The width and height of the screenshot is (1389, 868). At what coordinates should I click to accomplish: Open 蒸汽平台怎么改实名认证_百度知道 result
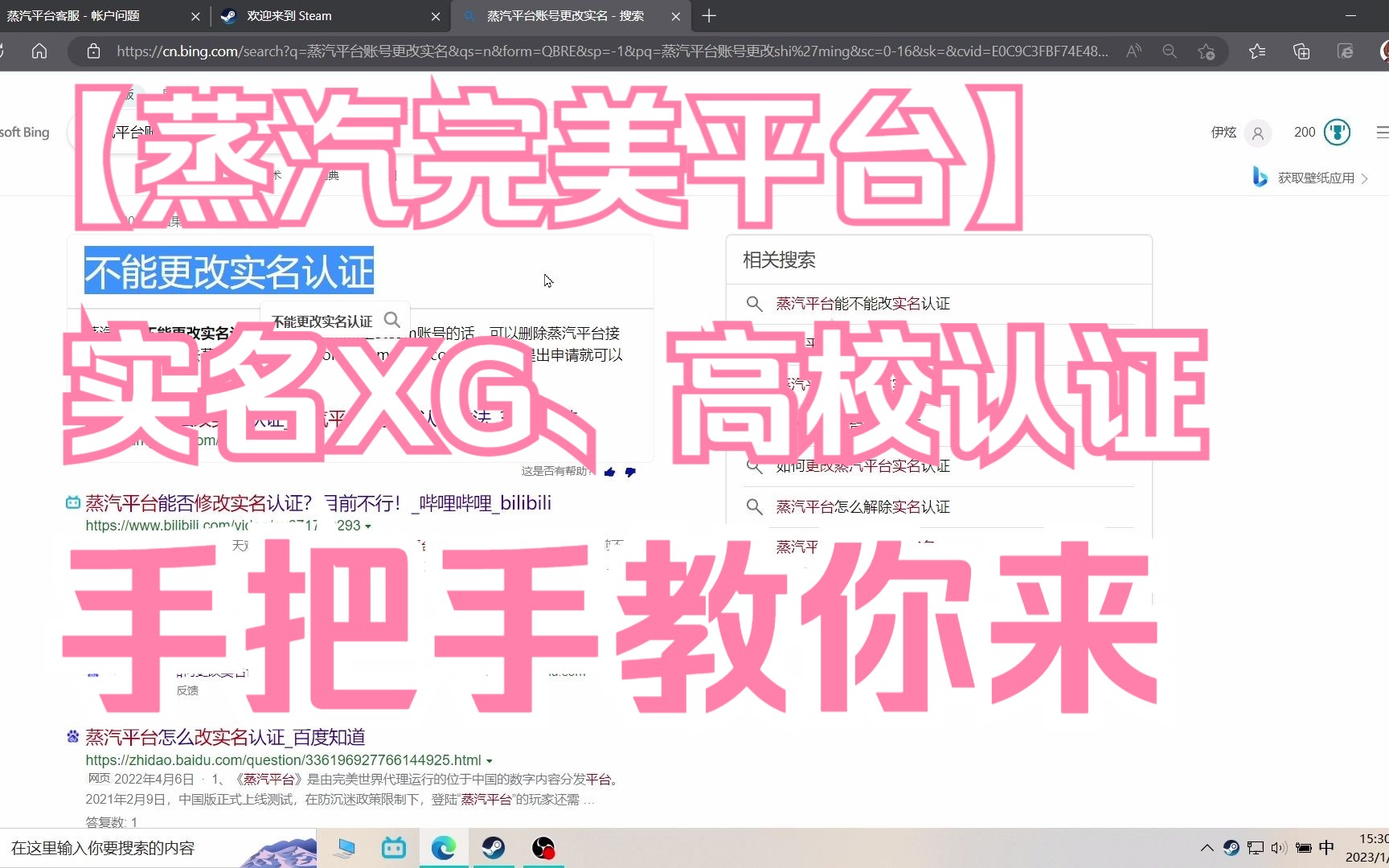click(x=225, y=737)
